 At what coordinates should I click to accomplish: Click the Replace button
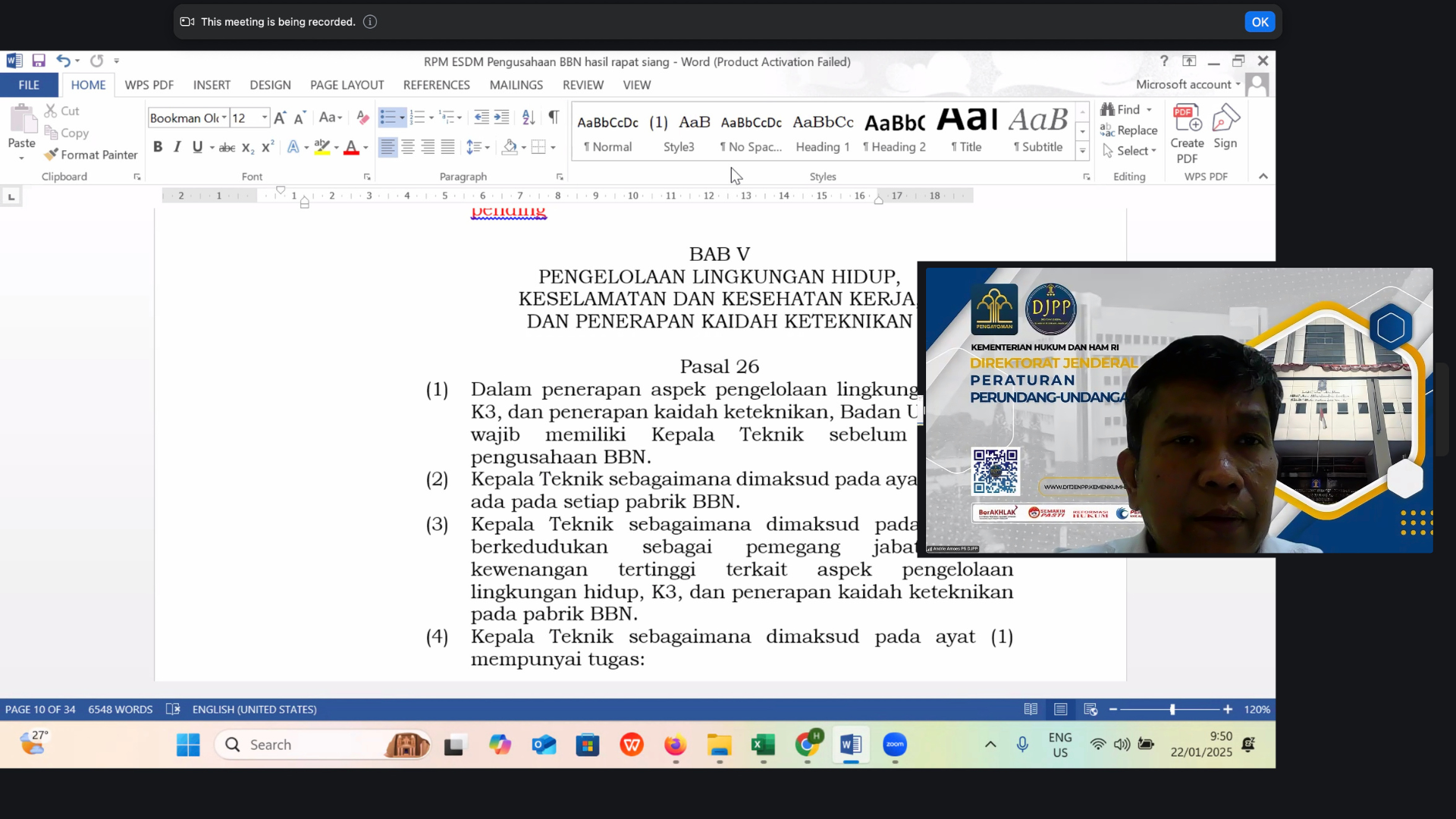click(x=1129, y=130)
